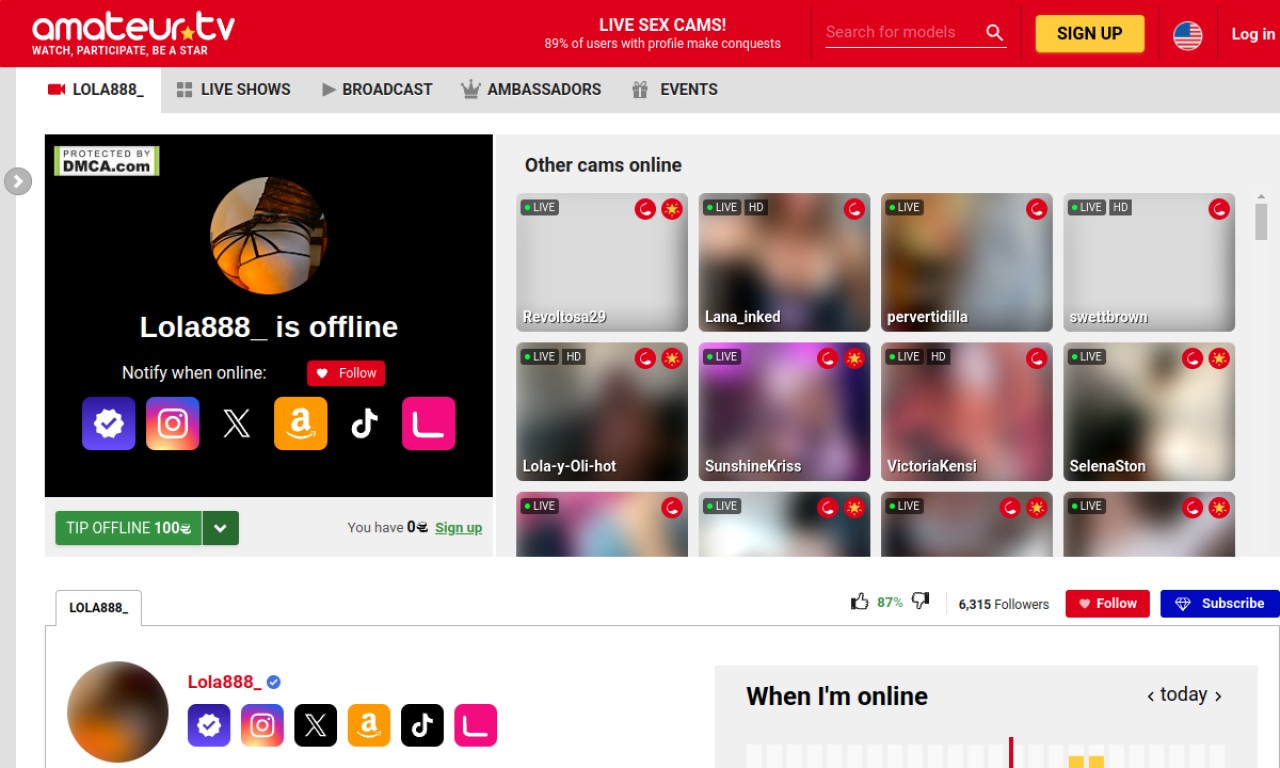Open Lola-y-Oli-hot cam thumbnail
Screen dimensions: 1280x768
click(602, 411)
